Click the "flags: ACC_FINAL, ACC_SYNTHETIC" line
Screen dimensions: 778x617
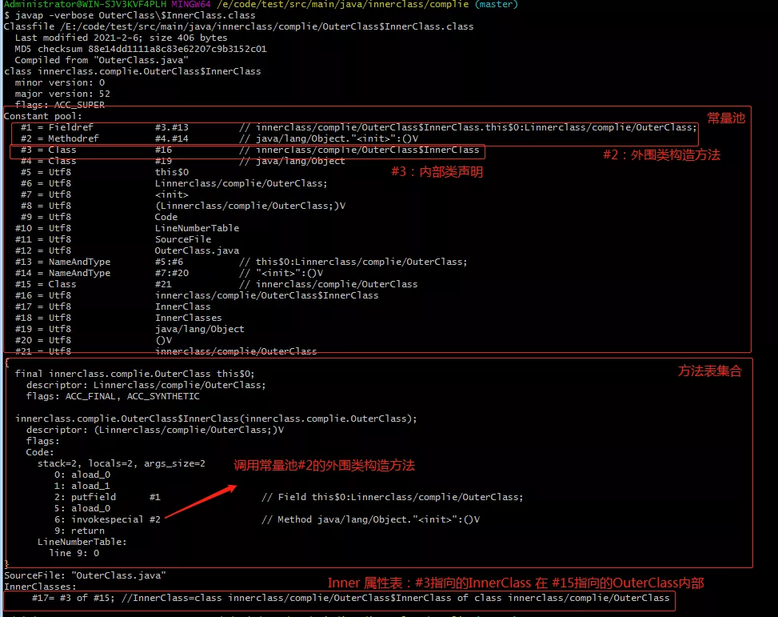[113, 396]
